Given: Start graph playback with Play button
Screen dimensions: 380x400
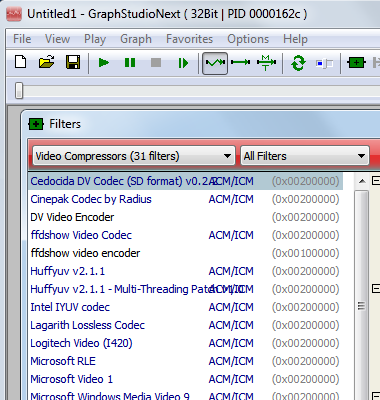Looking at the screenshot, I should click(104, 63).
